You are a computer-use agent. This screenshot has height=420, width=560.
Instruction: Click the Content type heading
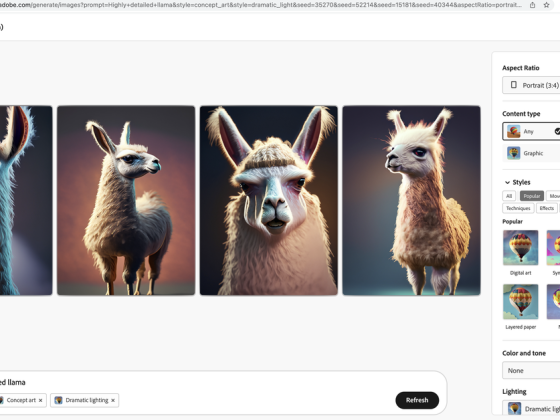click(521, 114)
